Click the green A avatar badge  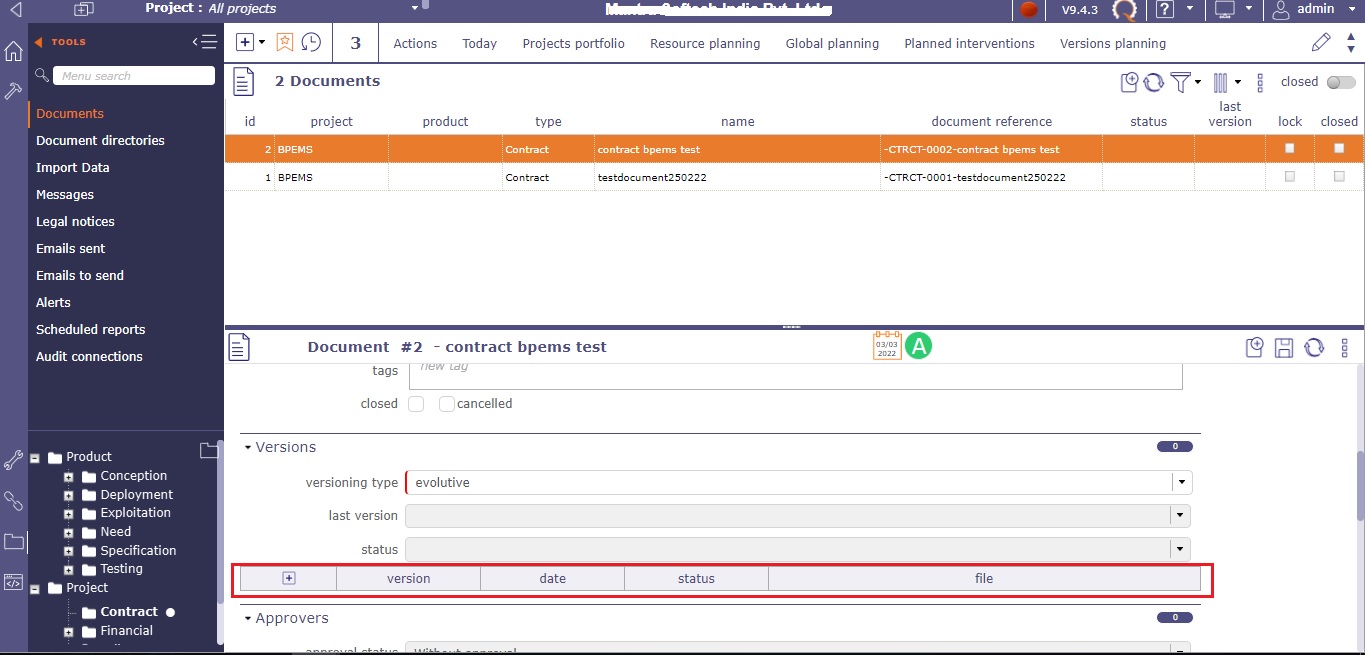pyautogui.click(x=918, y=346)
